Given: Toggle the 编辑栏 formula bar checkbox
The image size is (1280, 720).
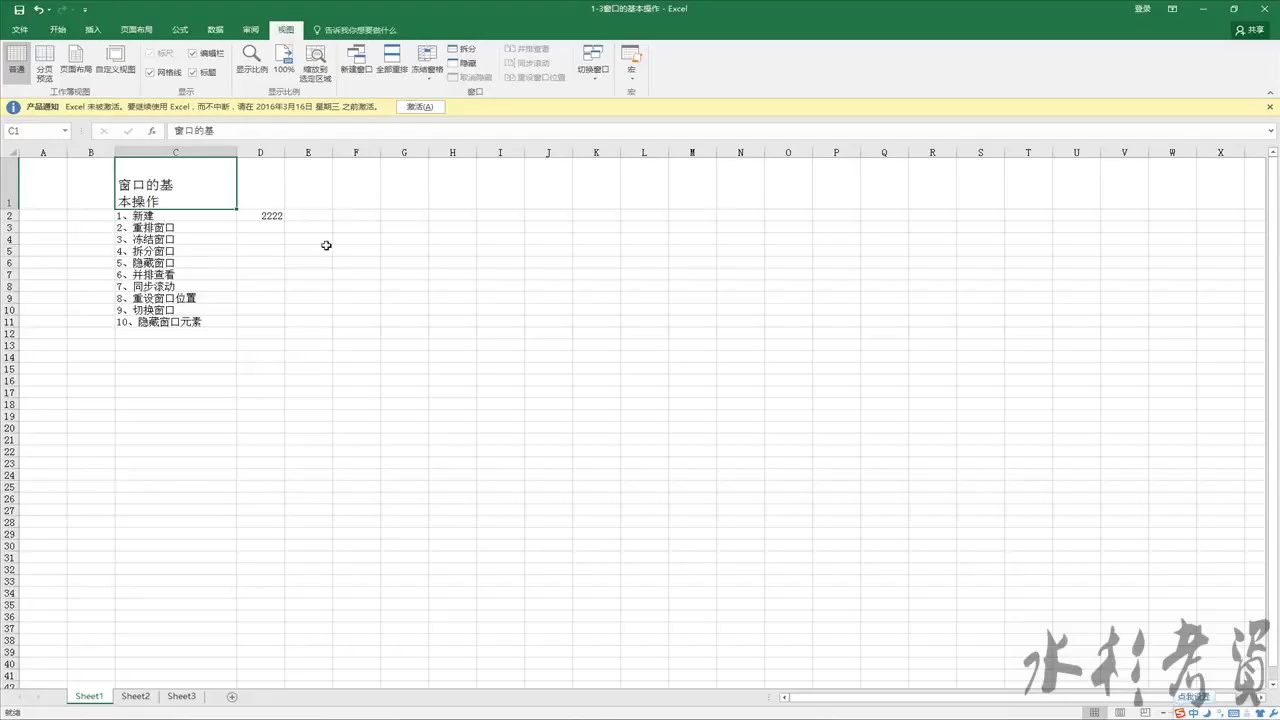Looking at the screenshot, I should coord(206,53).
